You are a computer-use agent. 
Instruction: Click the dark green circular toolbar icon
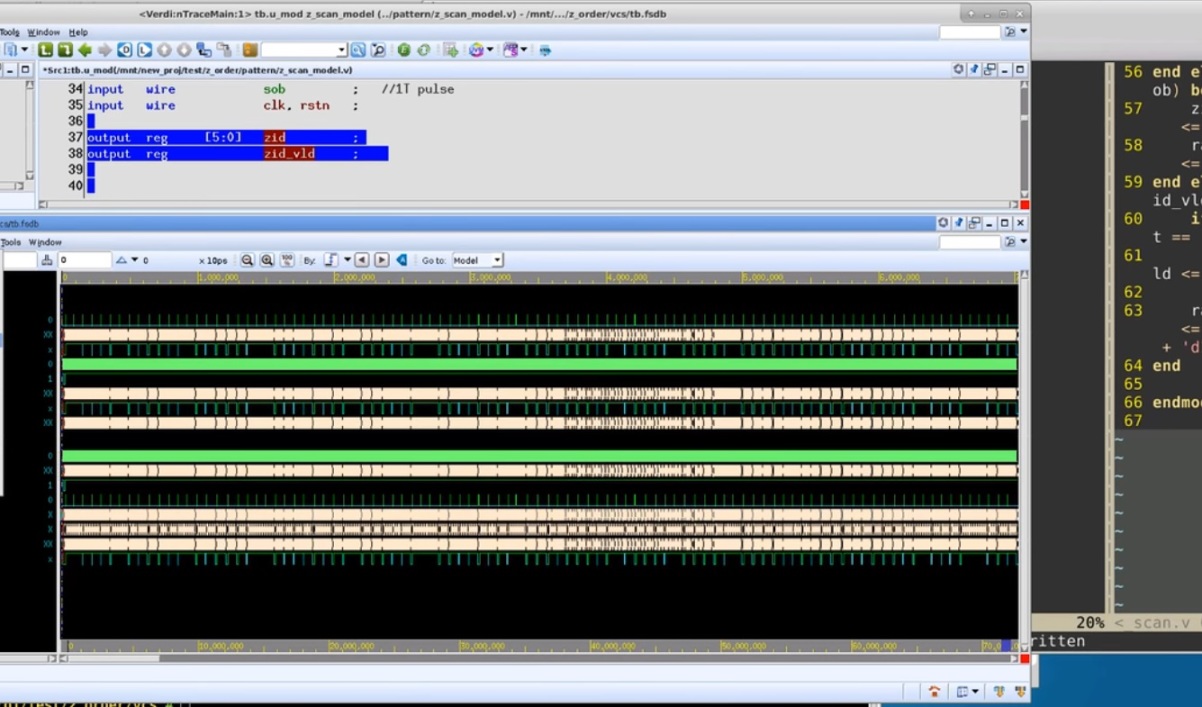404,50
